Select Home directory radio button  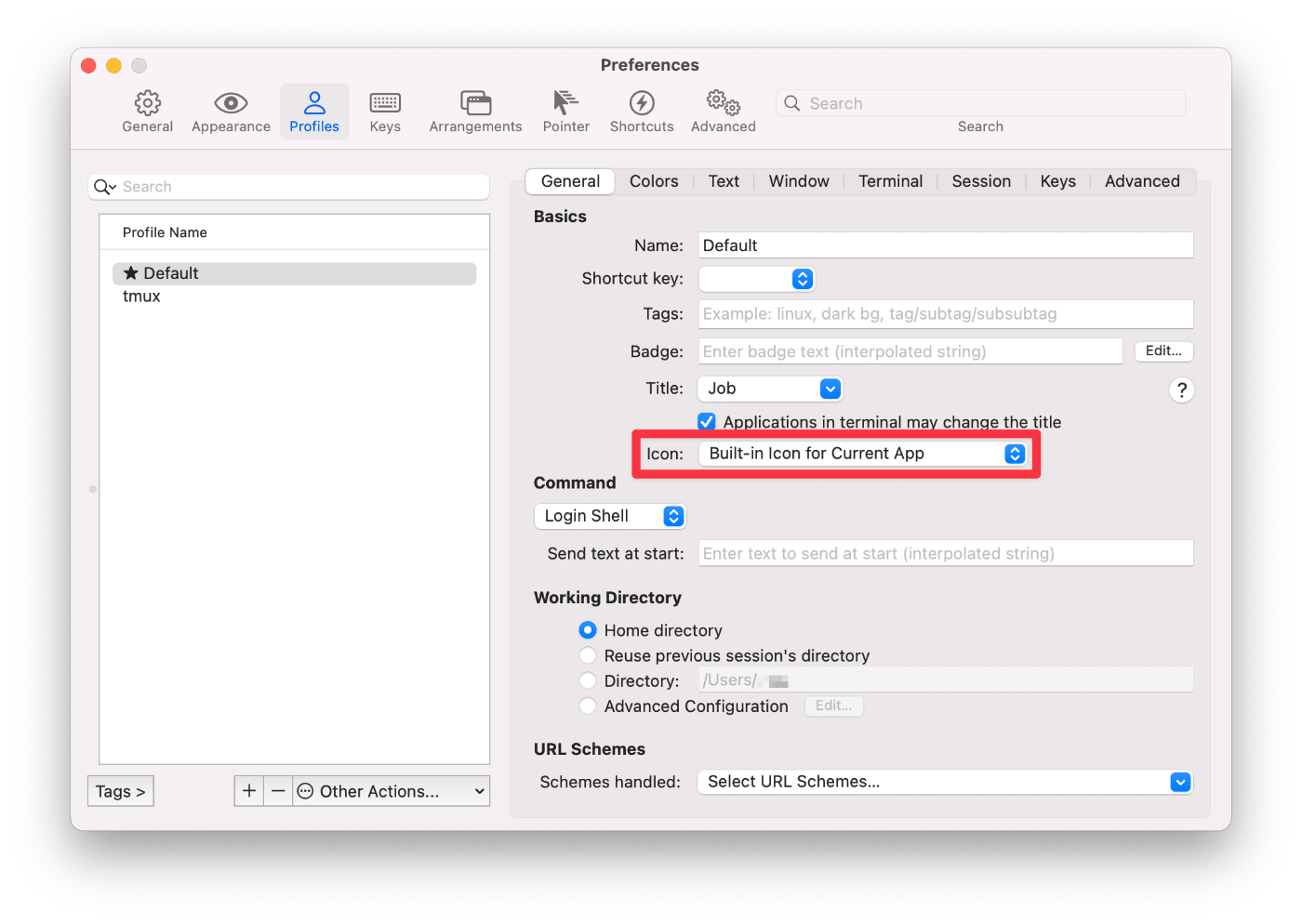click(x=588, y=630)
